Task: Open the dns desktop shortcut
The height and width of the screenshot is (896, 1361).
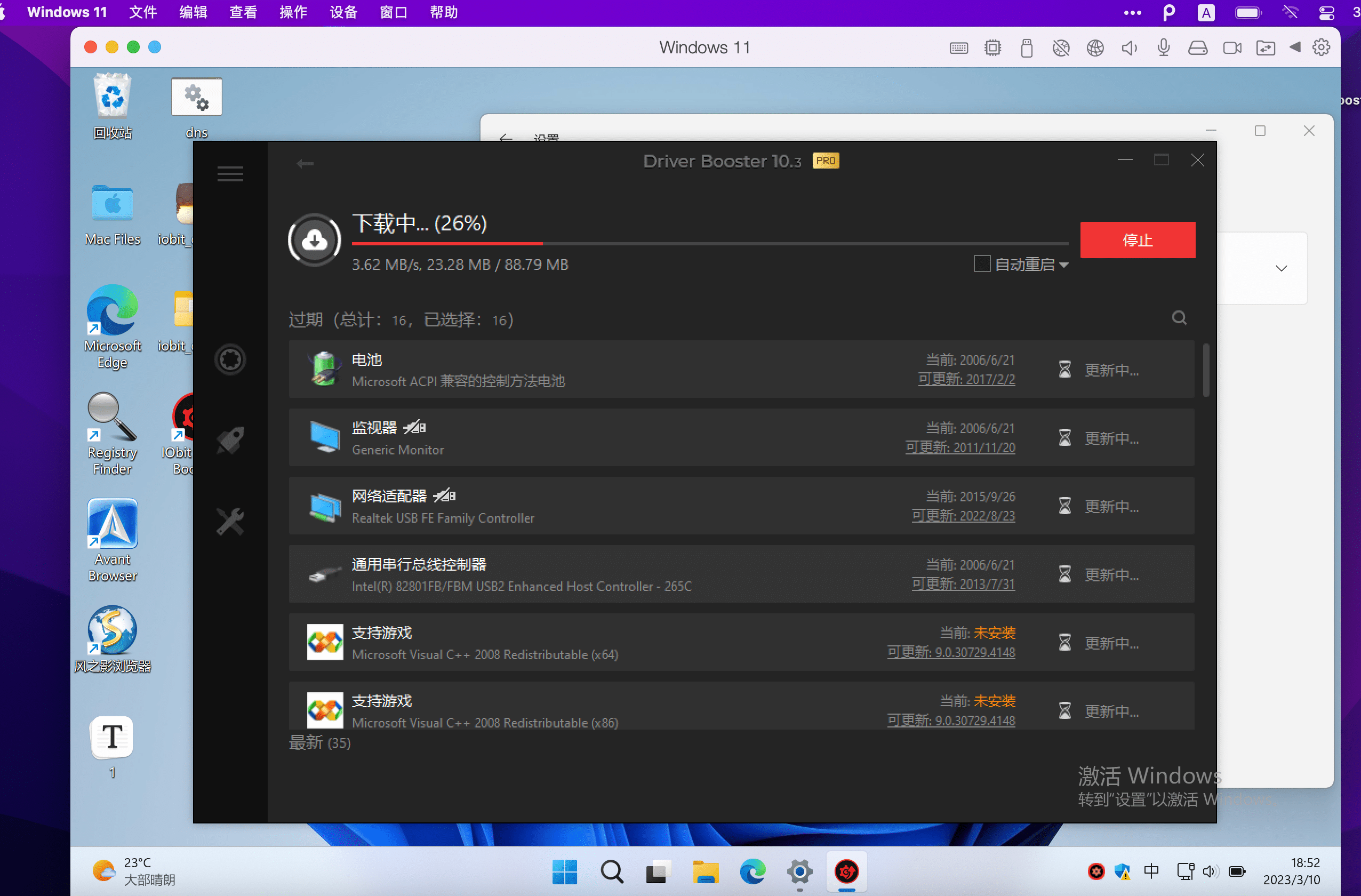Action: click(196, 108)
